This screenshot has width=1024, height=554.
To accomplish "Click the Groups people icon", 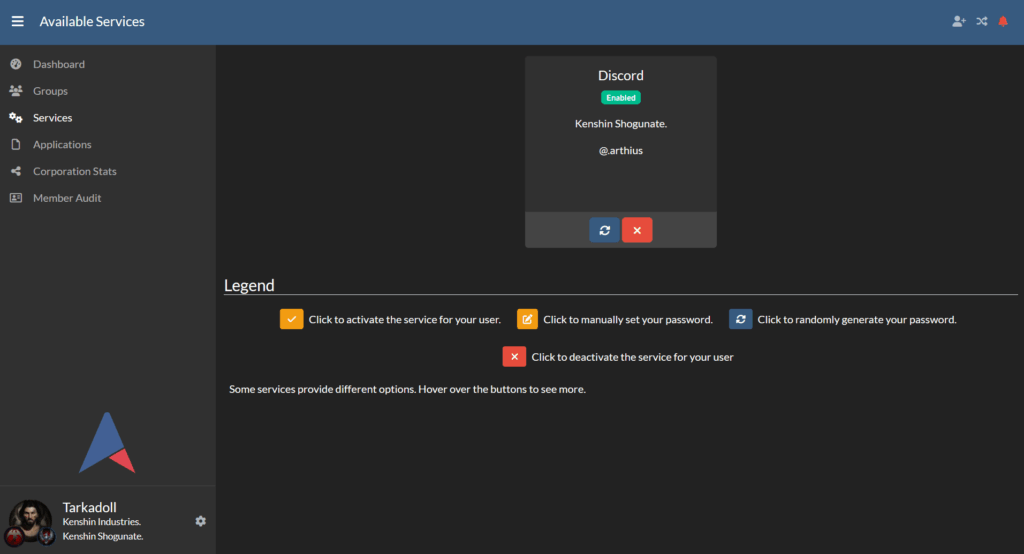I will tap(16, 91).
